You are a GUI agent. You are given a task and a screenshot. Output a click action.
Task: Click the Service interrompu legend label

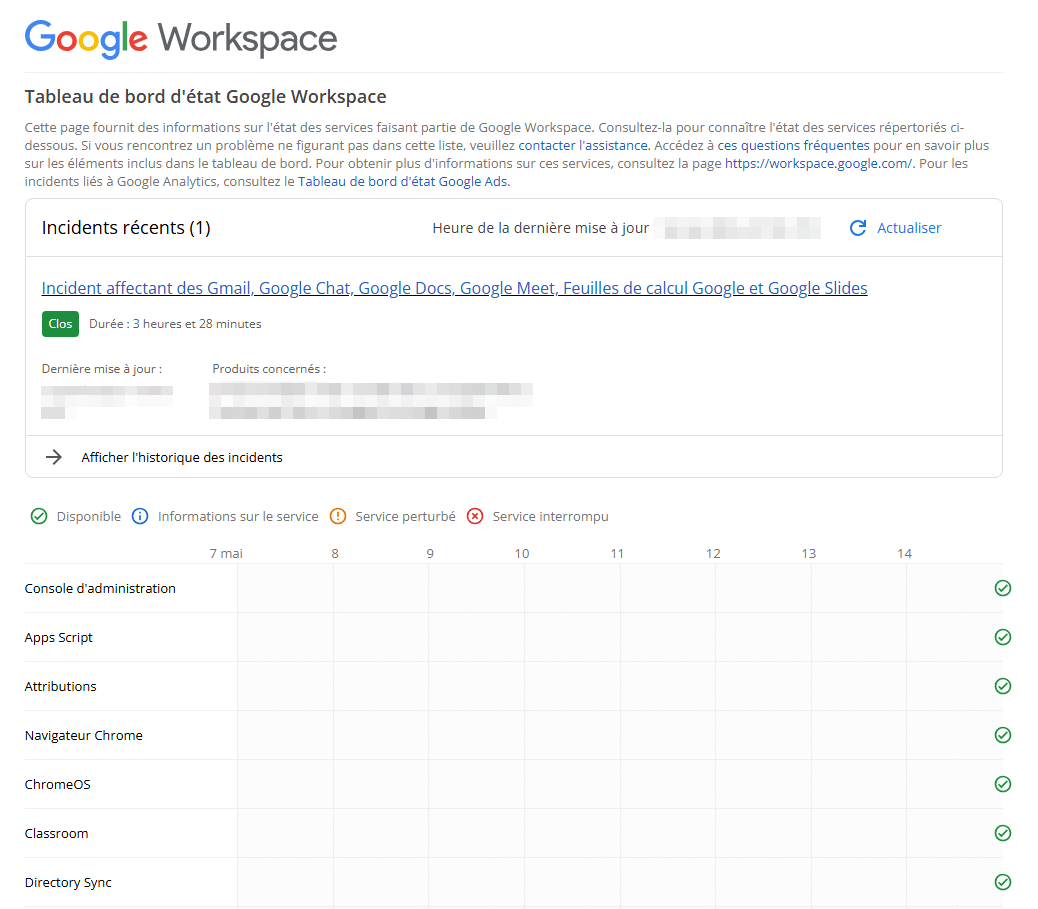click(x=550, y=516)
